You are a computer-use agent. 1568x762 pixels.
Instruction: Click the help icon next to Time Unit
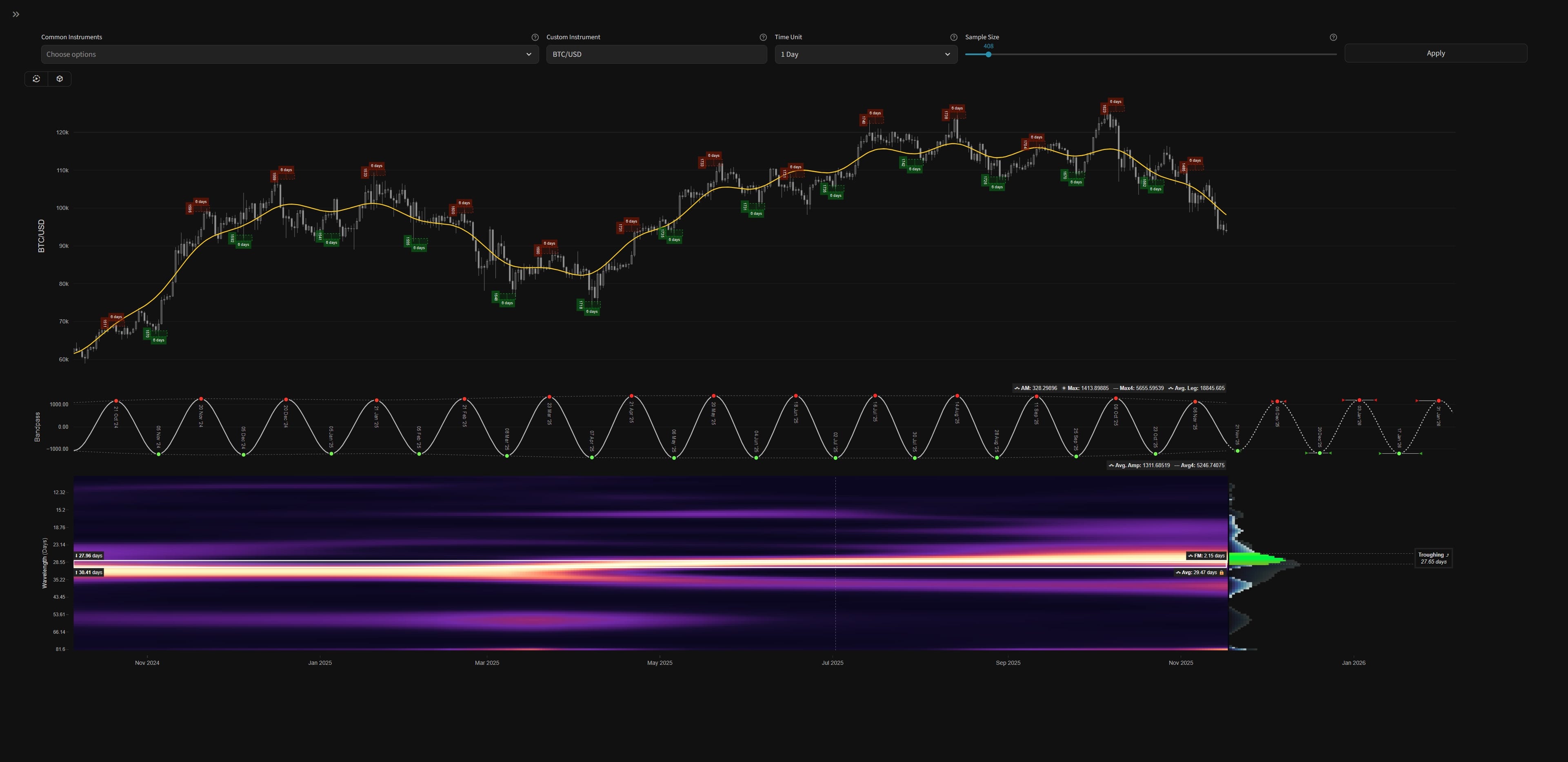point(955,37)
